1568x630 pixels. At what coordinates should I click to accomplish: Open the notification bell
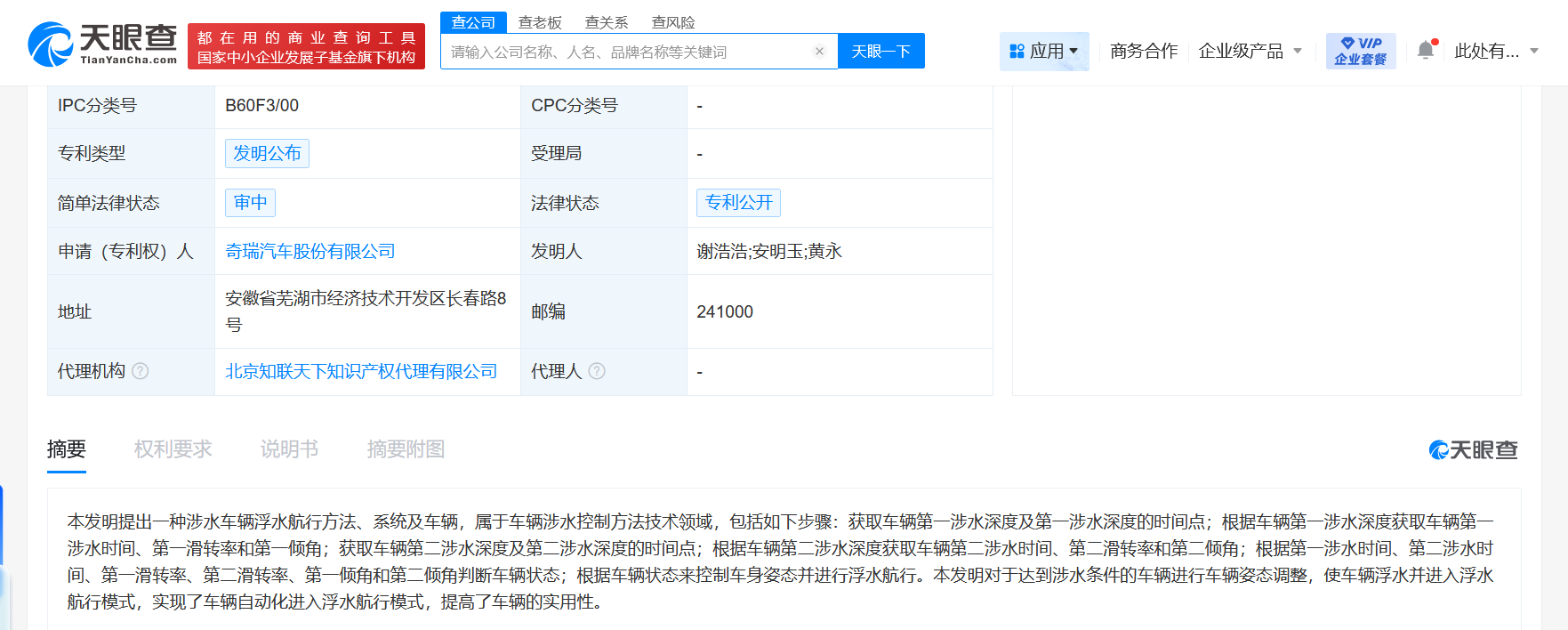[1427, 51]
